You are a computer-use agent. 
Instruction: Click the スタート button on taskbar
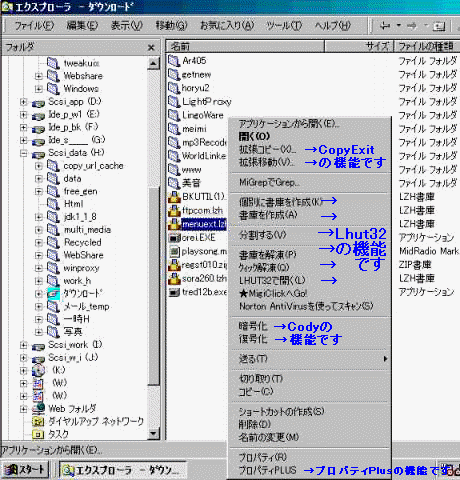pos(25,470)
